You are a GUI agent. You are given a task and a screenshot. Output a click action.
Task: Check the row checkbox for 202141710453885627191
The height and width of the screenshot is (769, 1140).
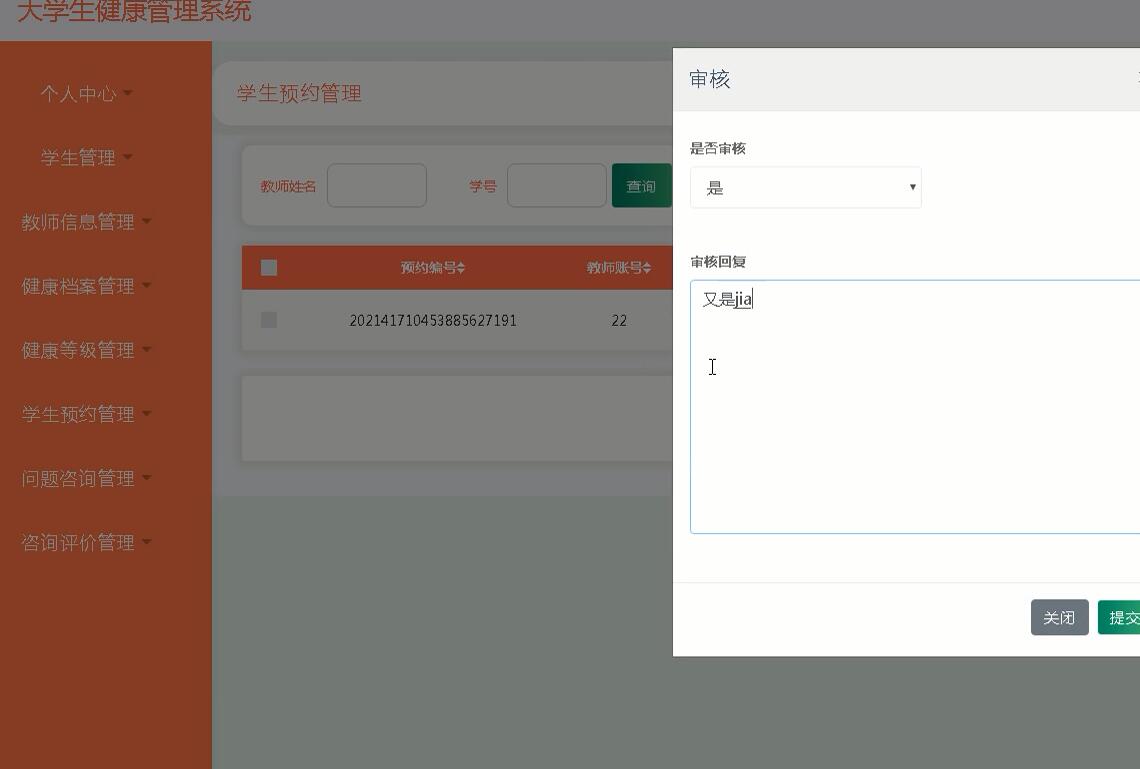pyautogui.click(x=269, y=320)
